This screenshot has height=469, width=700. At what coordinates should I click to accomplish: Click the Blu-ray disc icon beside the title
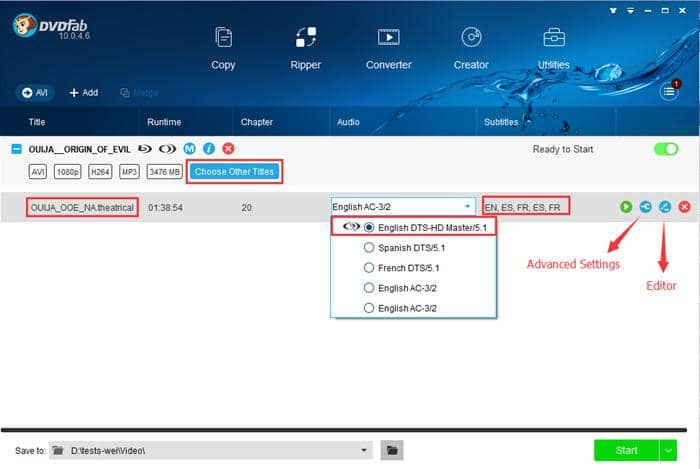click(x=145, y=149)
